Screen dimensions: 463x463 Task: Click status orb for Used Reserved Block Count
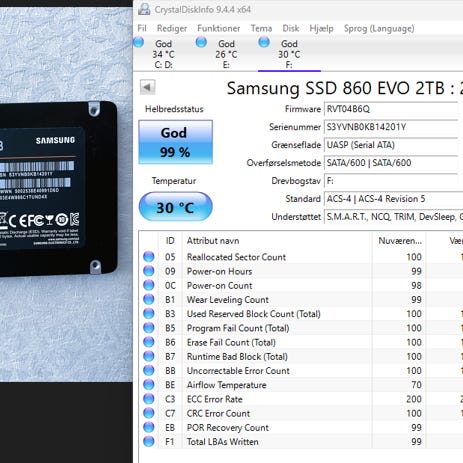point(149,314)
